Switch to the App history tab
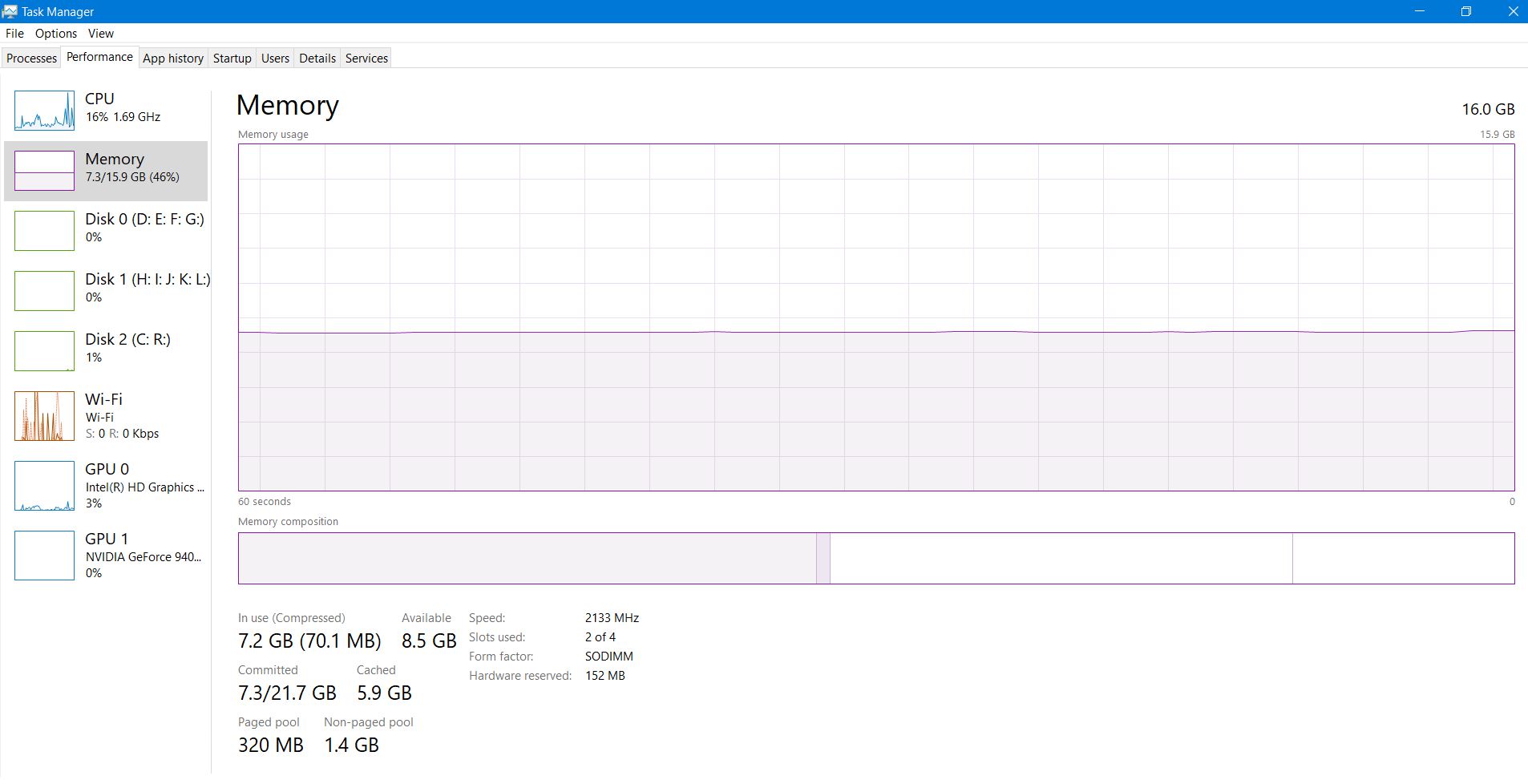This screenshot has width=1528, height=784. (173, 58)
